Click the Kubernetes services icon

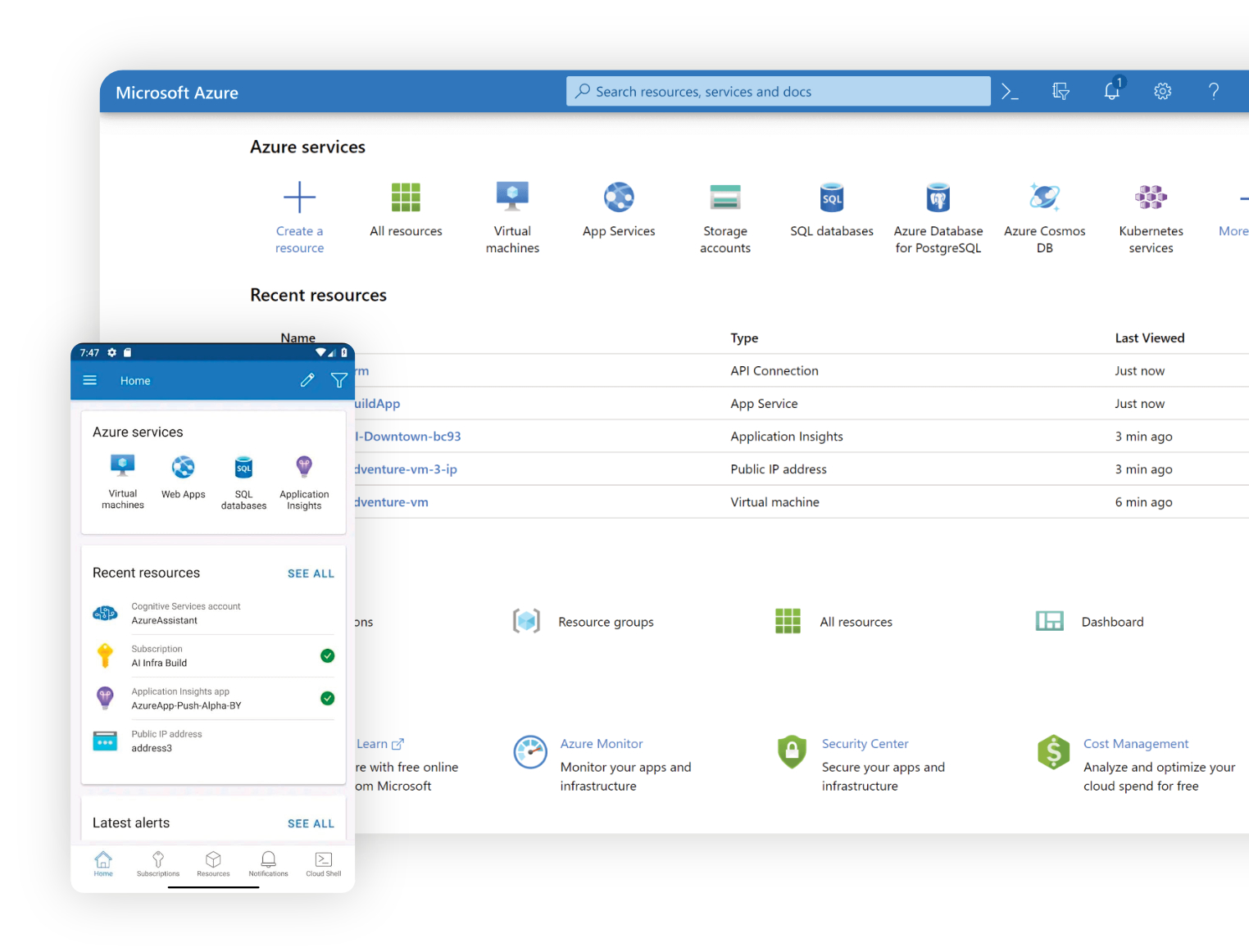coord(1151,197)
